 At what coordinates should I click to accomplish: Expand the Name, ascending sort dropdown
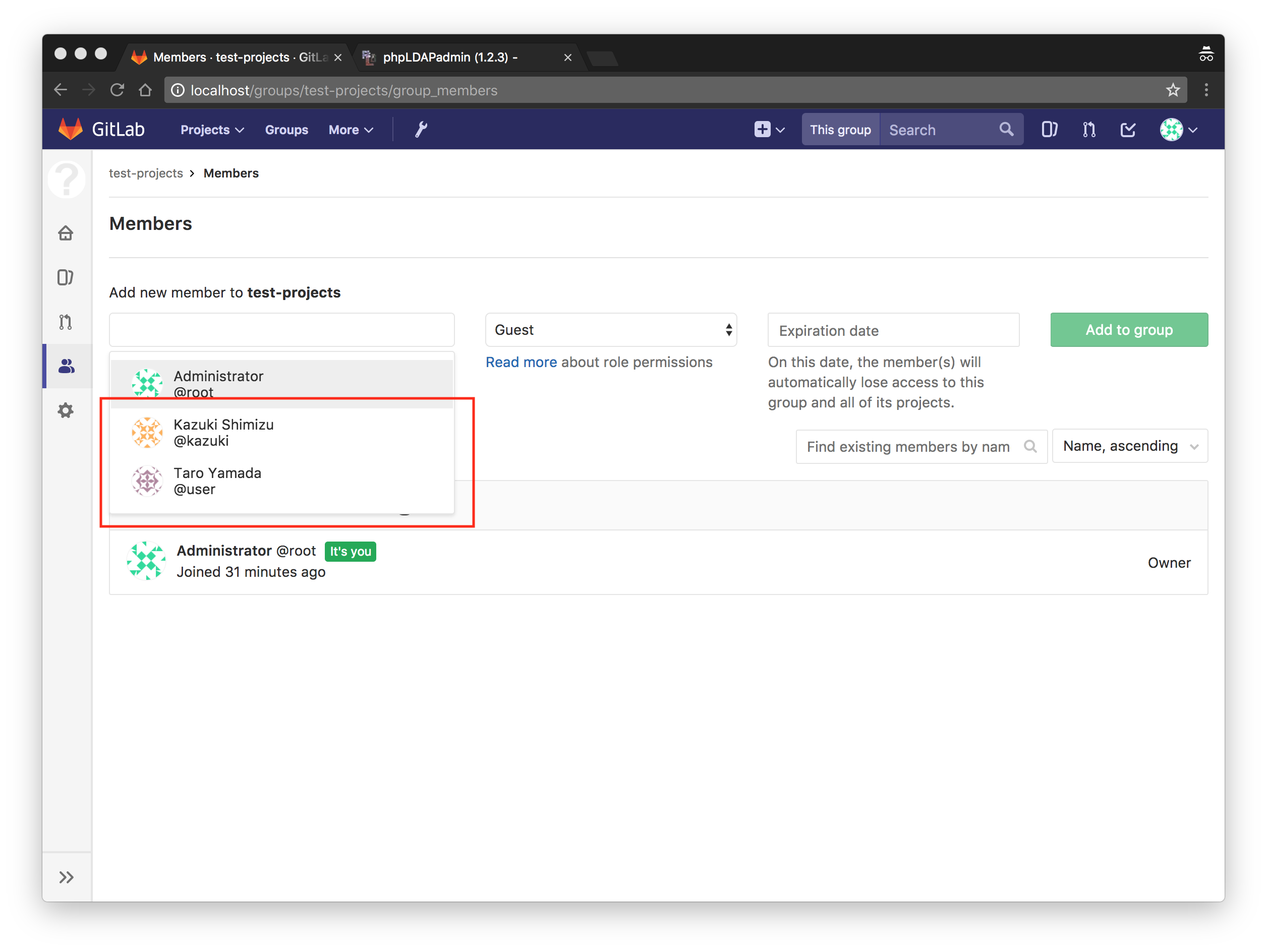pyautogui.click(x=1129, y=446)
